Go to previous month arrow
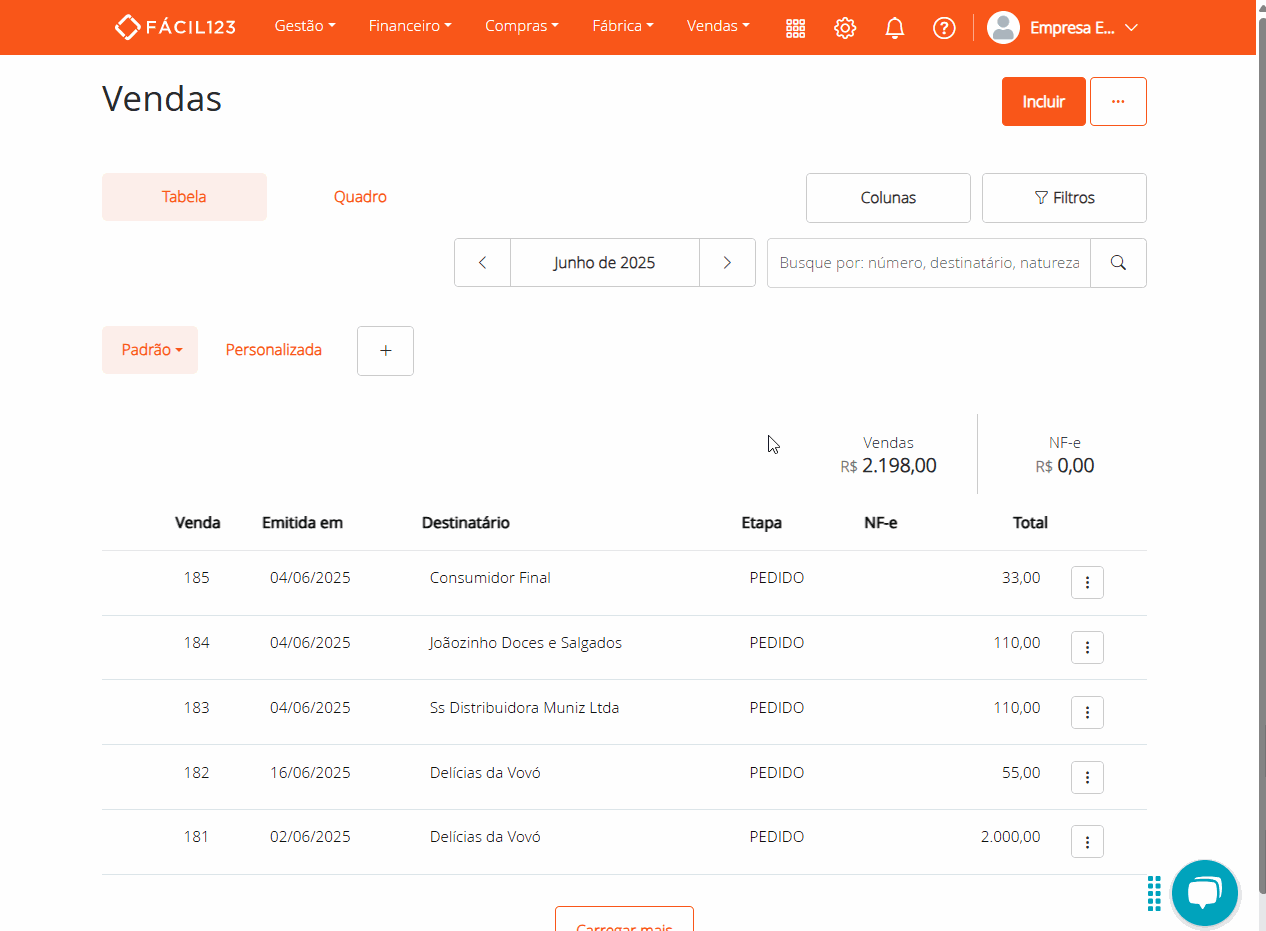This screenshot has height=931, width=1266. (x=482, y=263)
